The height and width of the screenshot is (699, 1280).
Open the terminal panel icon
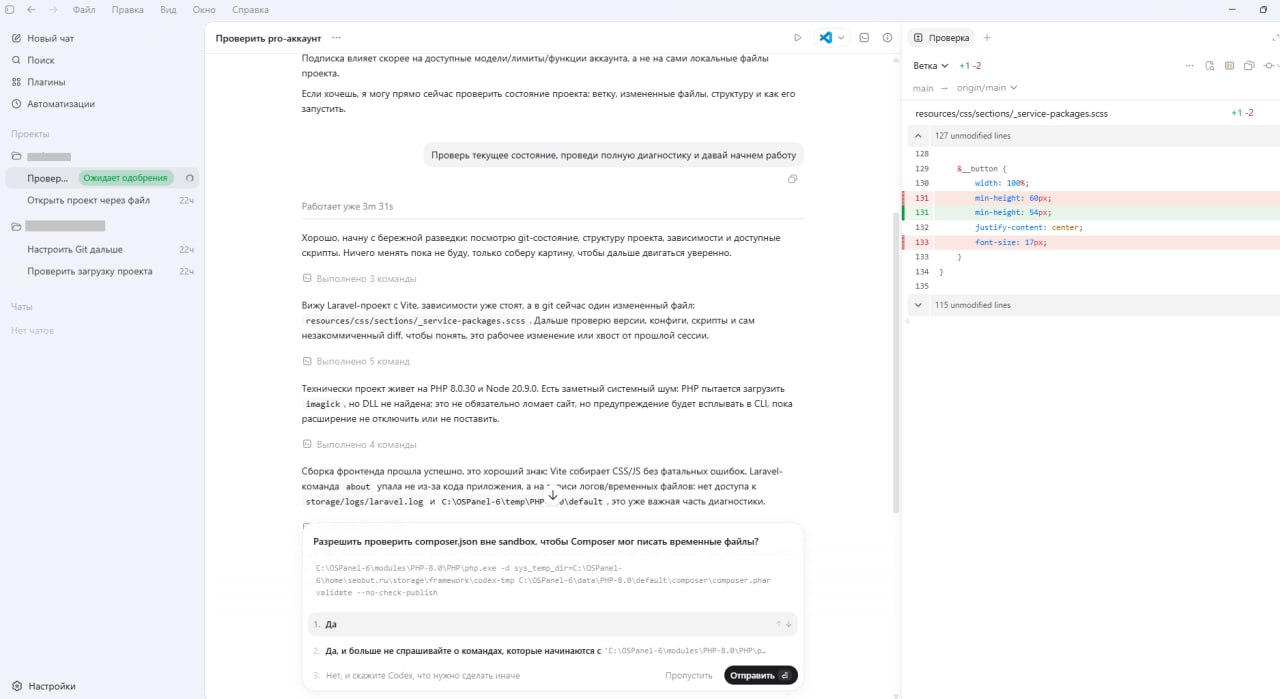click(x=865, y=38)
